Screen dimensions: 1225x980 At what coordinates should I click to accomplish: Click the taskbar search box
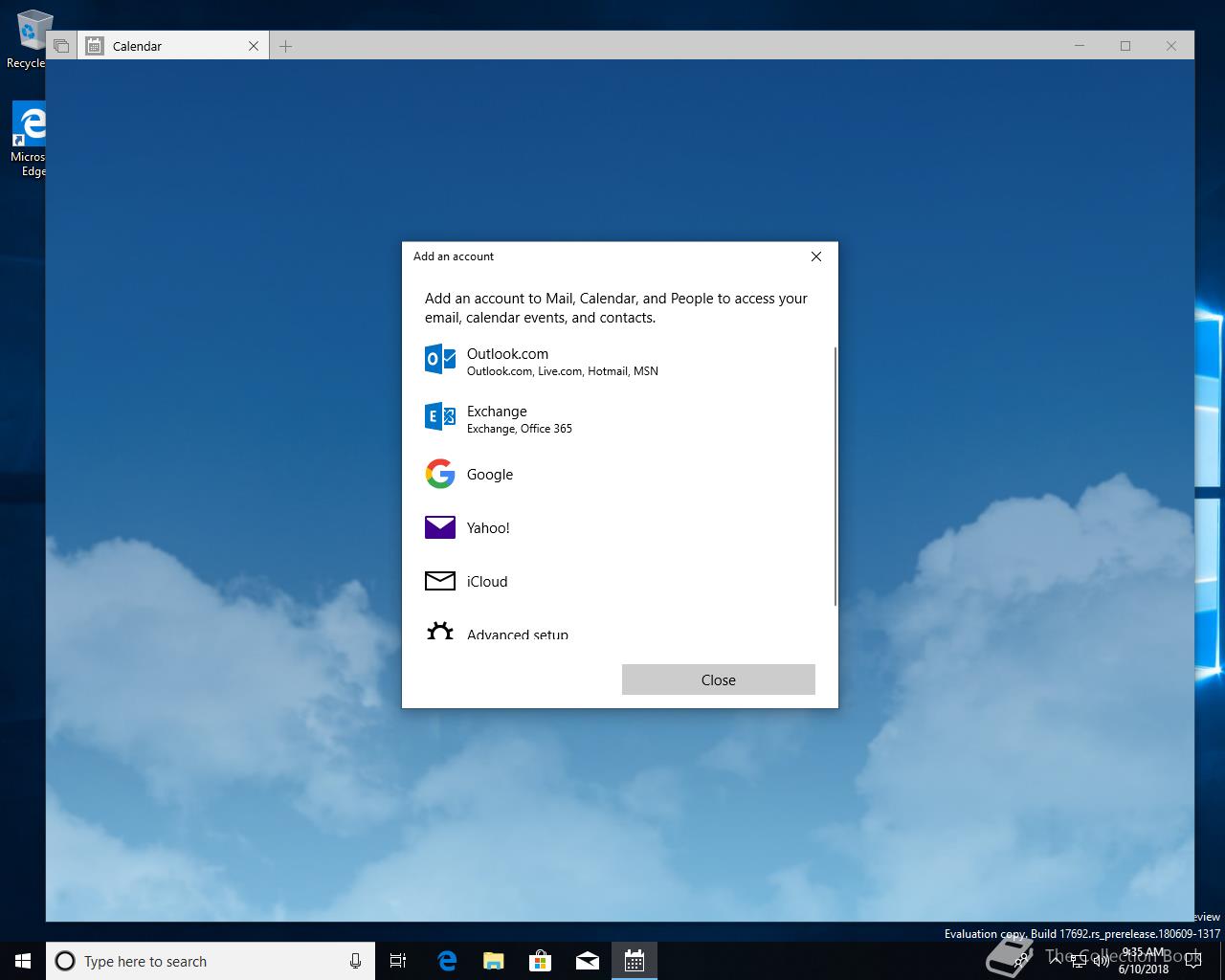point(210,961)
